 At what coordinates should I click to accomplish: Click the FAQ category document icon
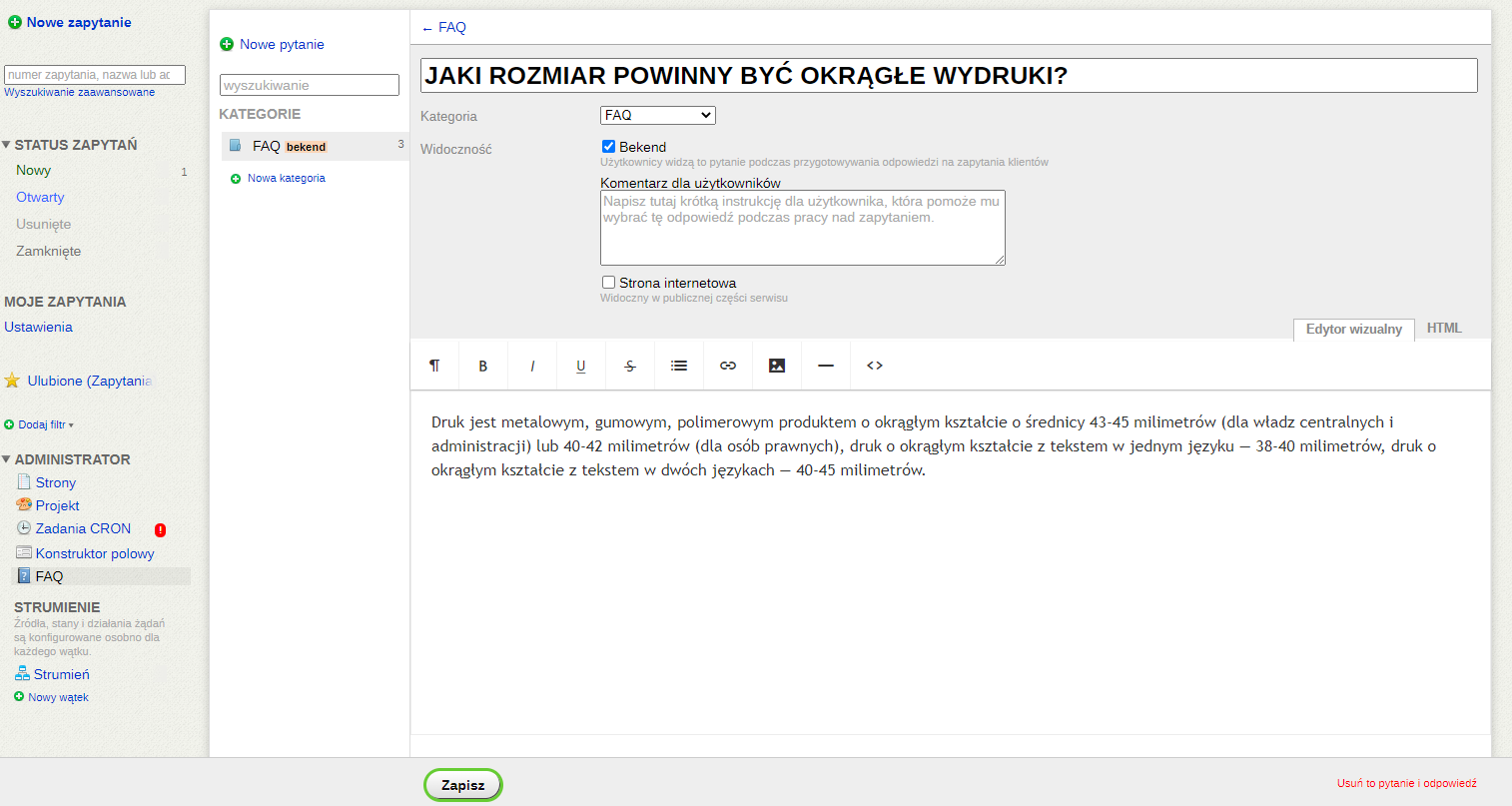pos(236,146)
